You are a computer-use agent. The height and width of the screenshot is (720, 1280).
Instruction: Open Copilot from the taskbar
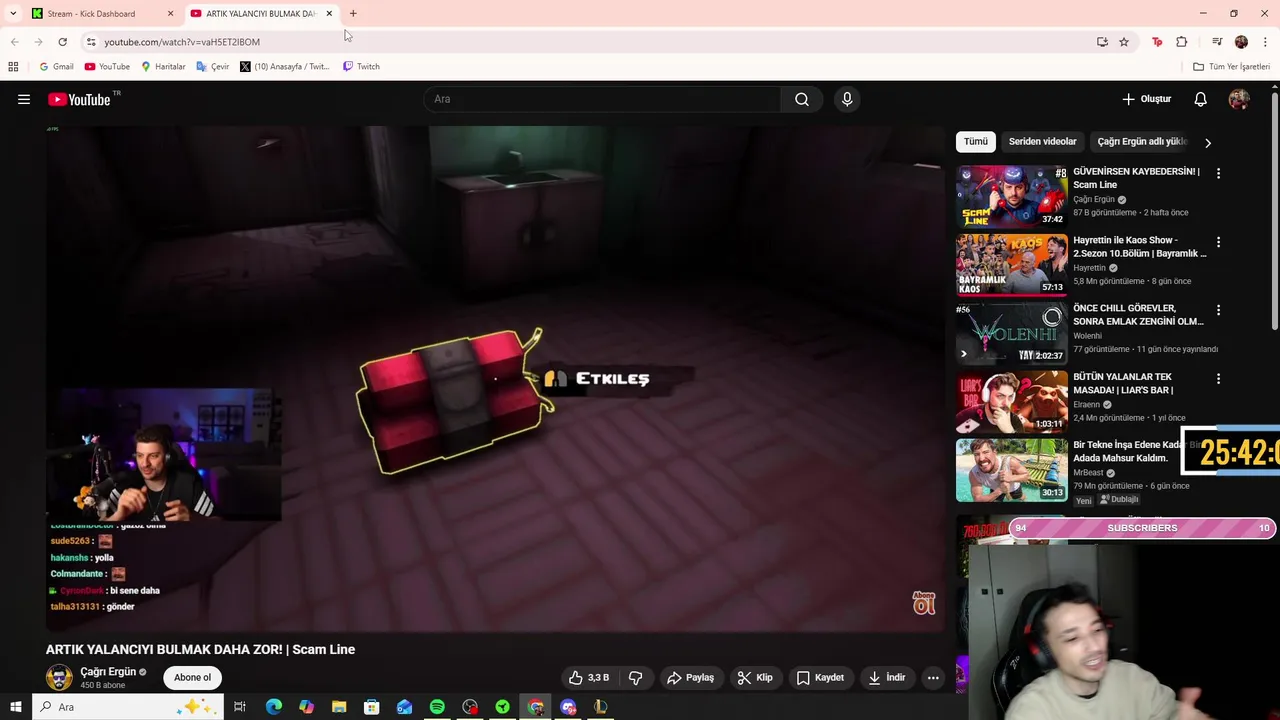306,707
